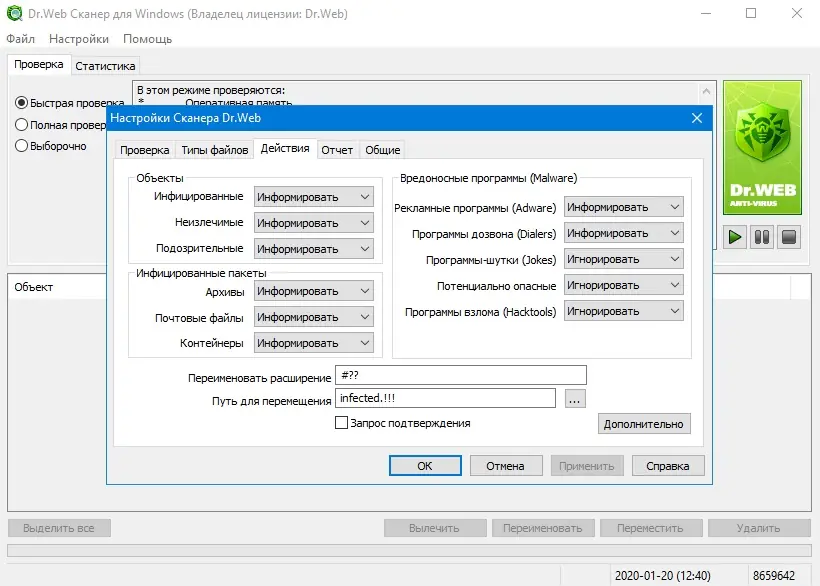Click the Отмена button

coord(506,466)
